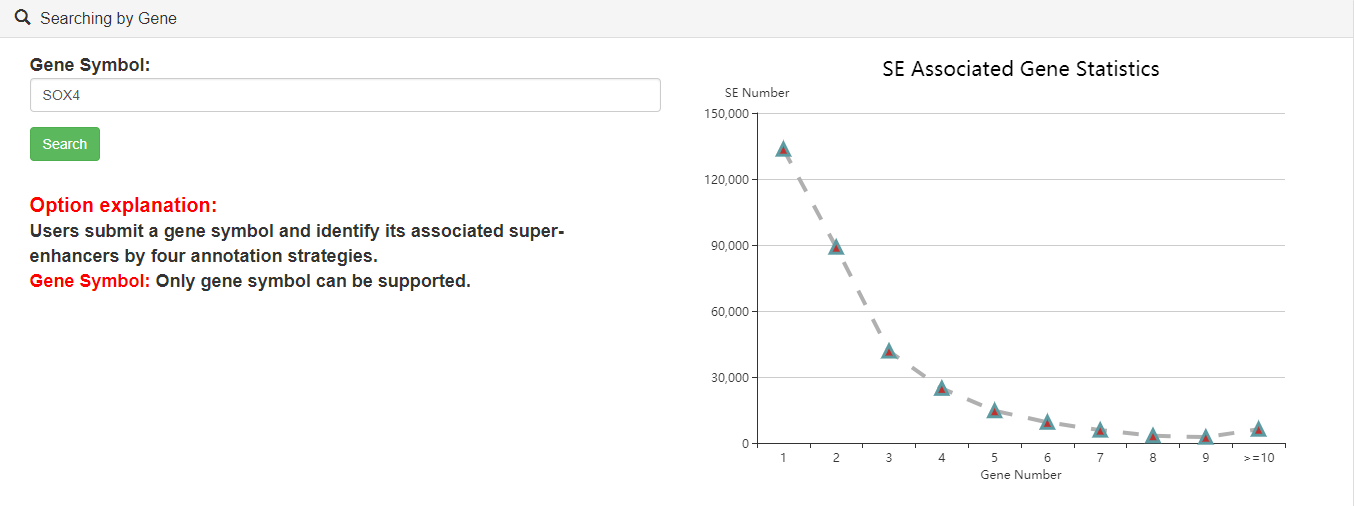Screen dimensions: 1354x506
Task: Click the triangle marker at gene number 1
Action: coord(783,150)
